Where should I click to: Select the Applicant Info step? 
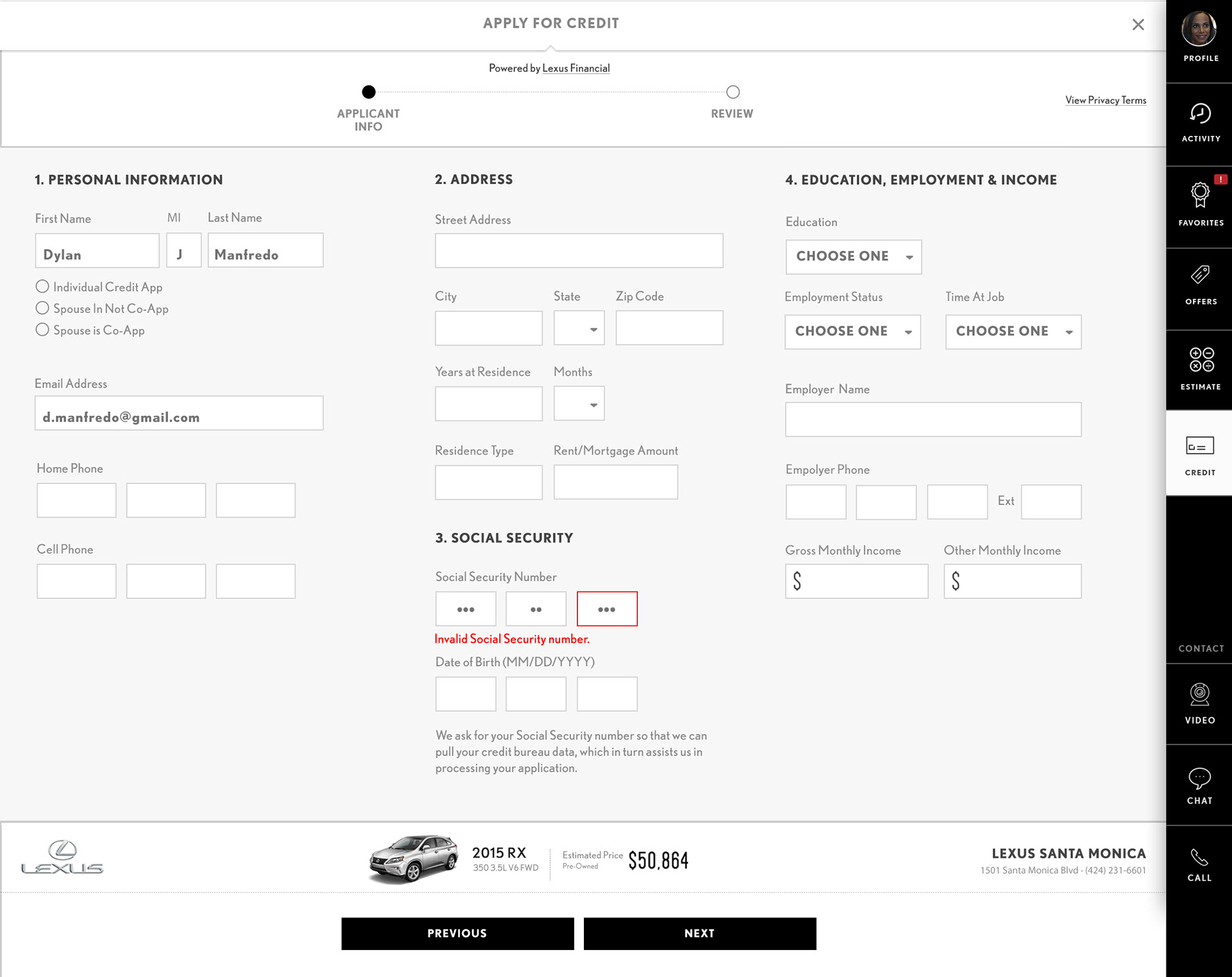368,92
